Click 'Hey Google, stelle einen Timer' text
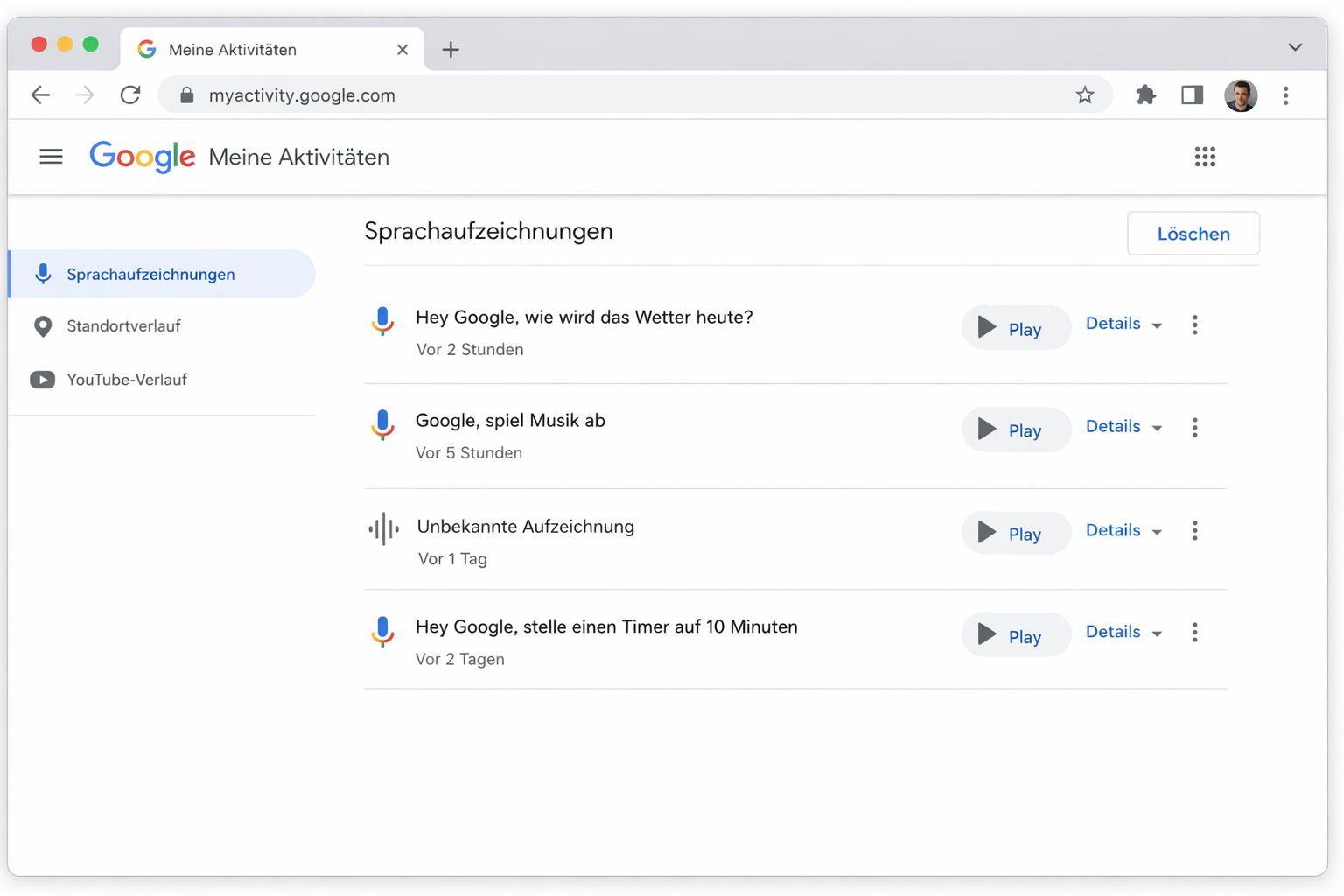 click(606, 626)
